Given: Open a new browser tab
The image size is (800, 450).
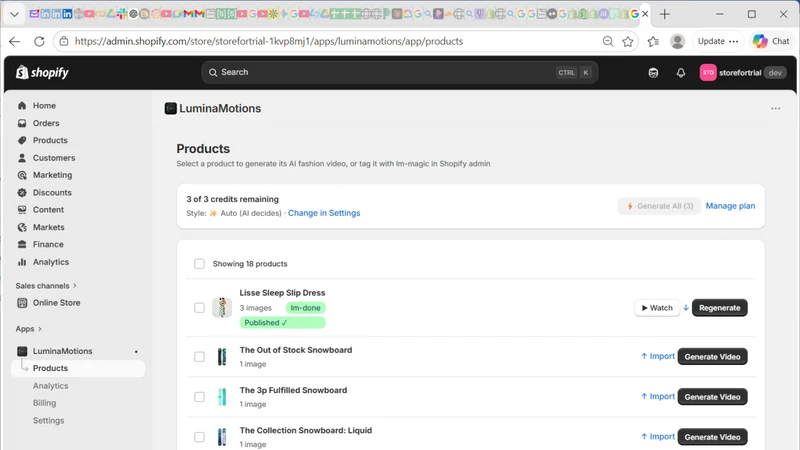Looking at the screenshot, I should pos(664,14).
